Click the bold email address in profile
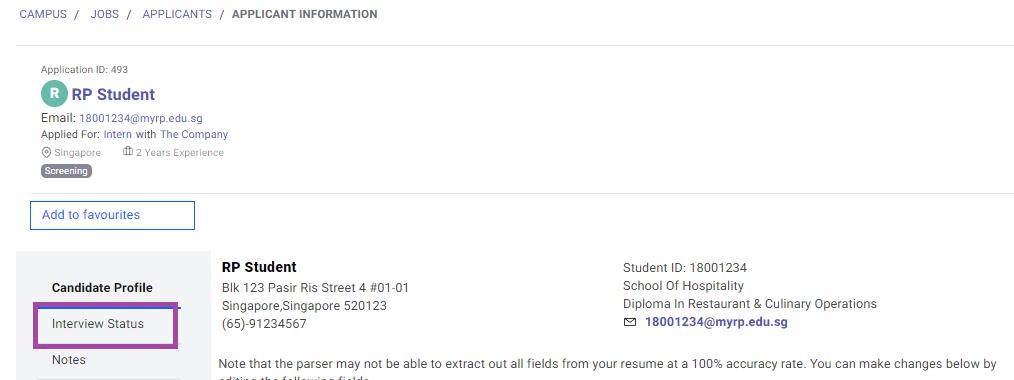 point(716,322)
